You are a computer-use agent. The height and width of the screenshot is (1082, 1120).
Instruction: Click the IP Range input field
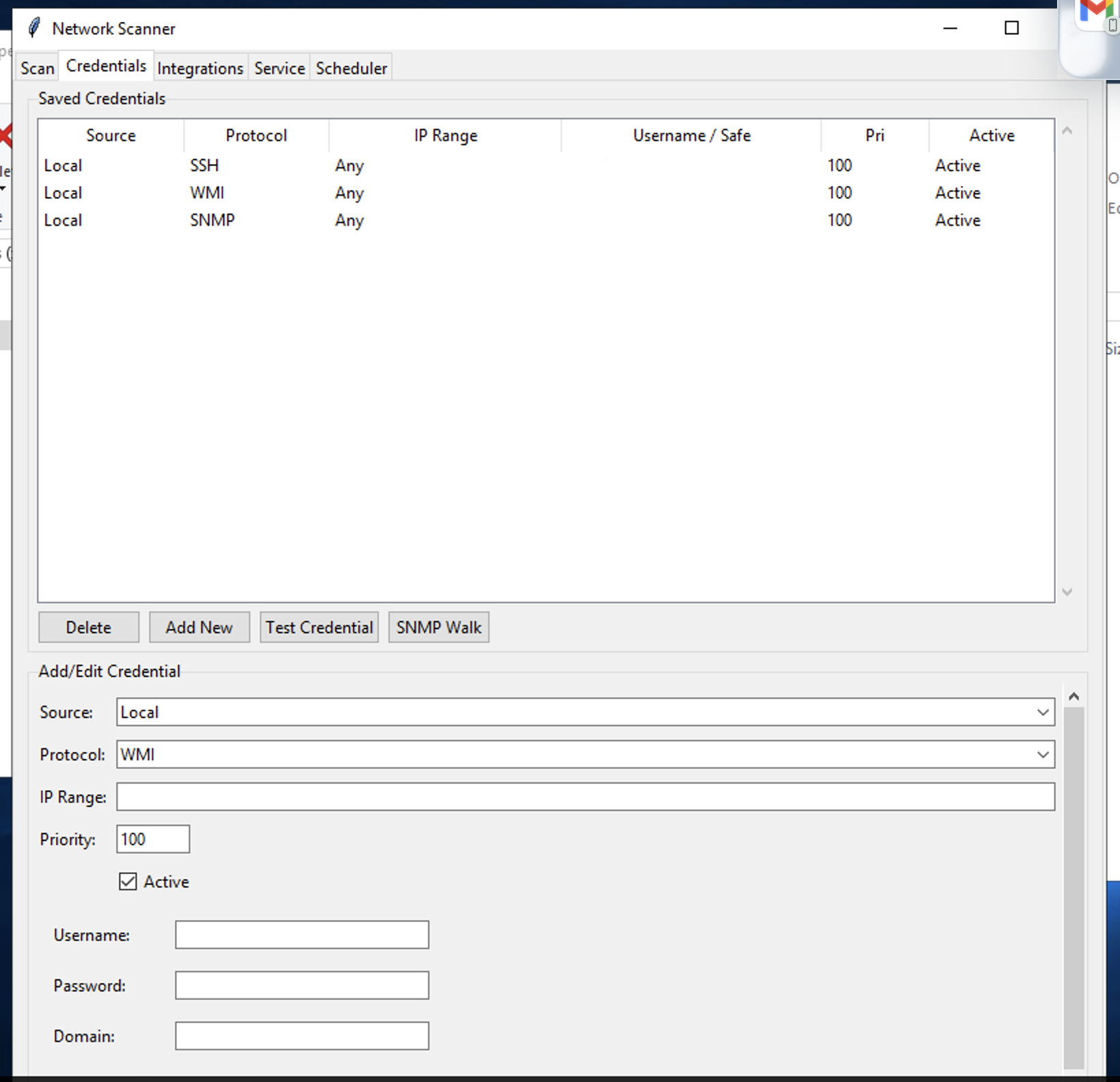pyautogui.click(x=585, y=797)
